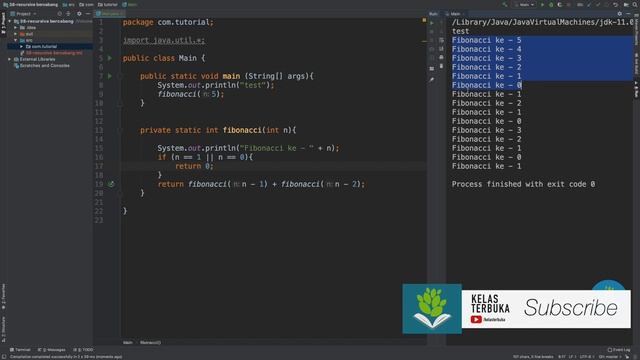
Task: Click the clear all trash icon in Run panel
Action: coord(441,66)
